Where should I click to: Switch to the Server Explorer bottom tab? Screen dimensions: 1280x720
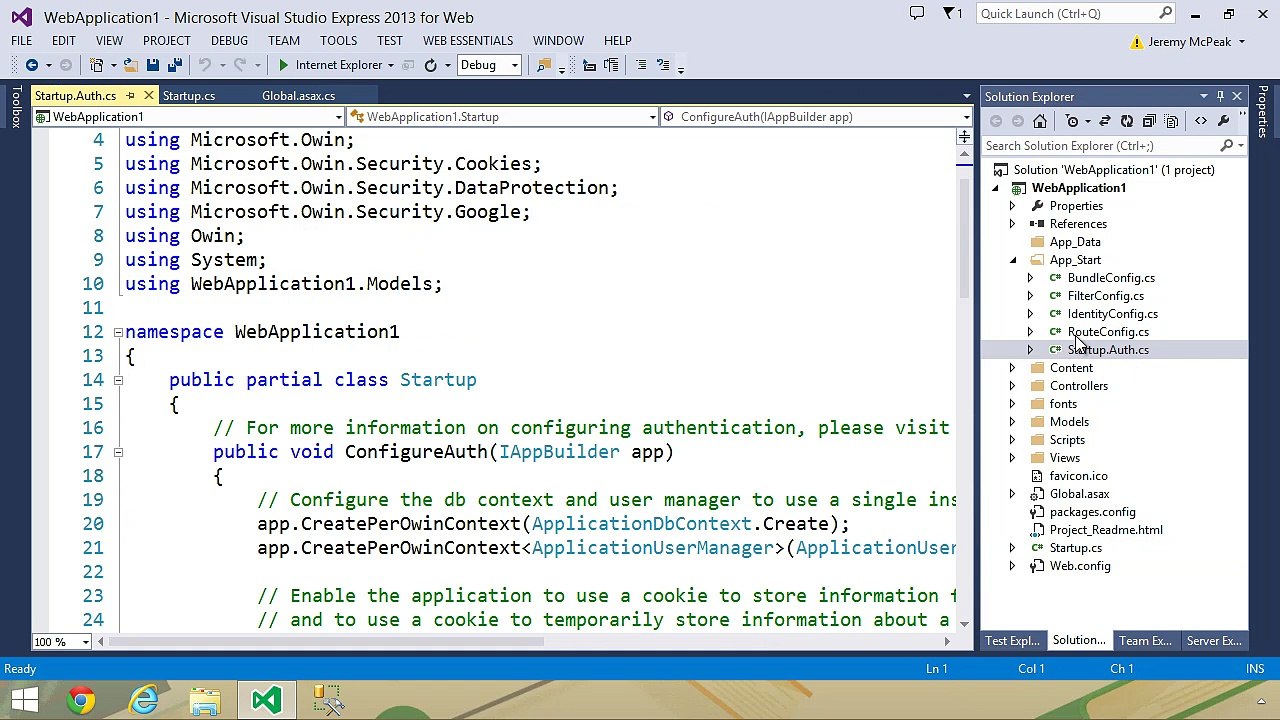click(x=1213, y=641)
